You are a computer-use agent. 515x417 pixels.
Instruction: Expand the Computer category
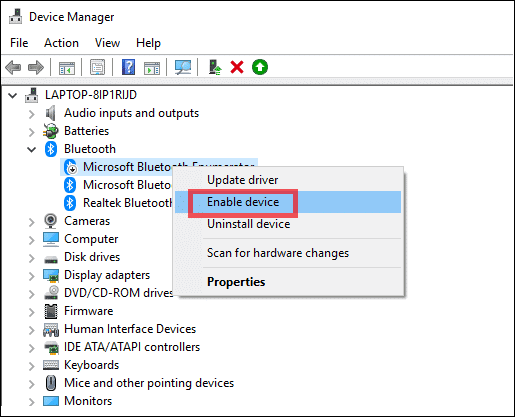32,240
